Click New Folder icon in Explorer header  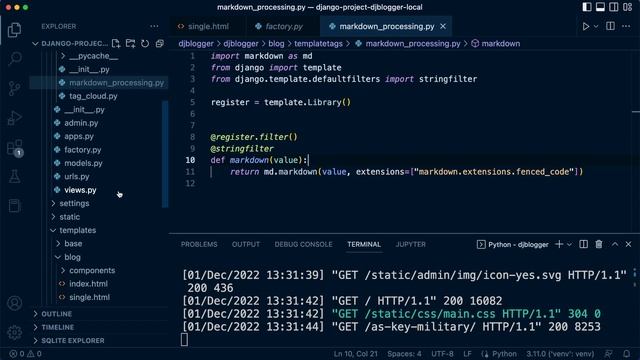pos(130,43)
